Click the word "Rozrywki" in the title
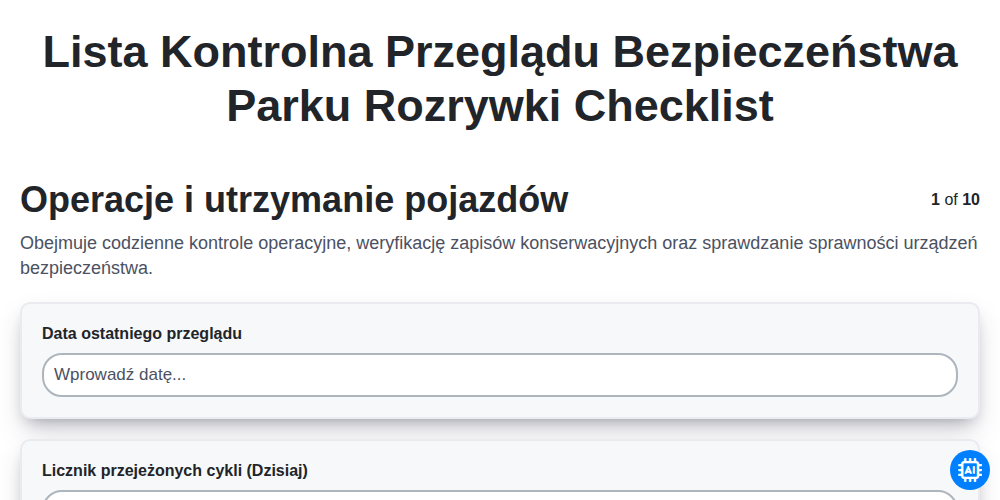This screenshot has width=1000, height=500. click(x=462, y=107)
